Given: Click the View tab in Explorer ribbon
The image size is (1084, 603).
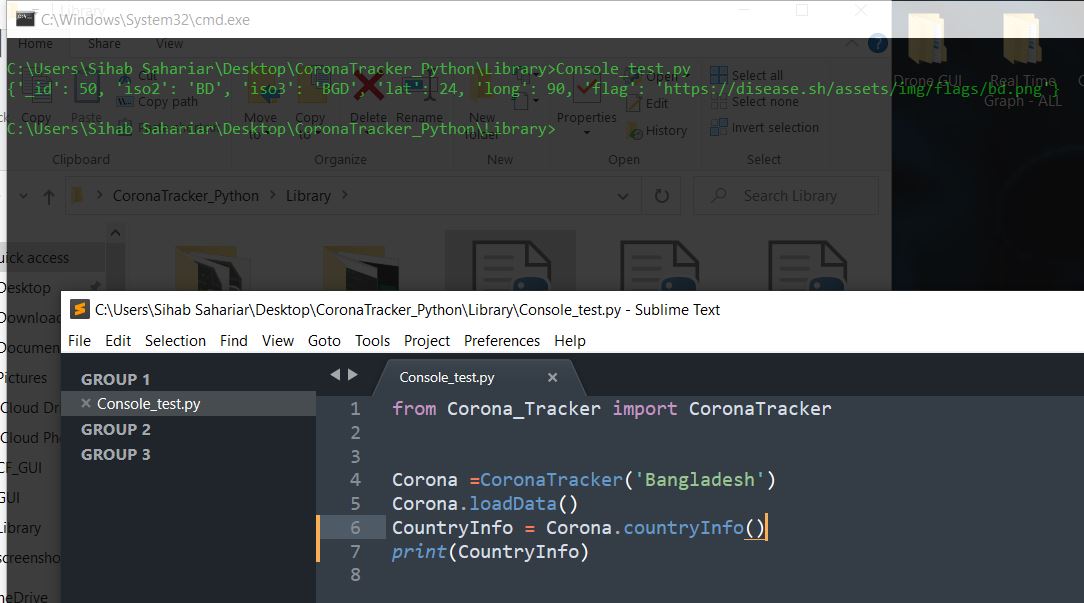Looking at the screenshot, I should click(169, 44).
